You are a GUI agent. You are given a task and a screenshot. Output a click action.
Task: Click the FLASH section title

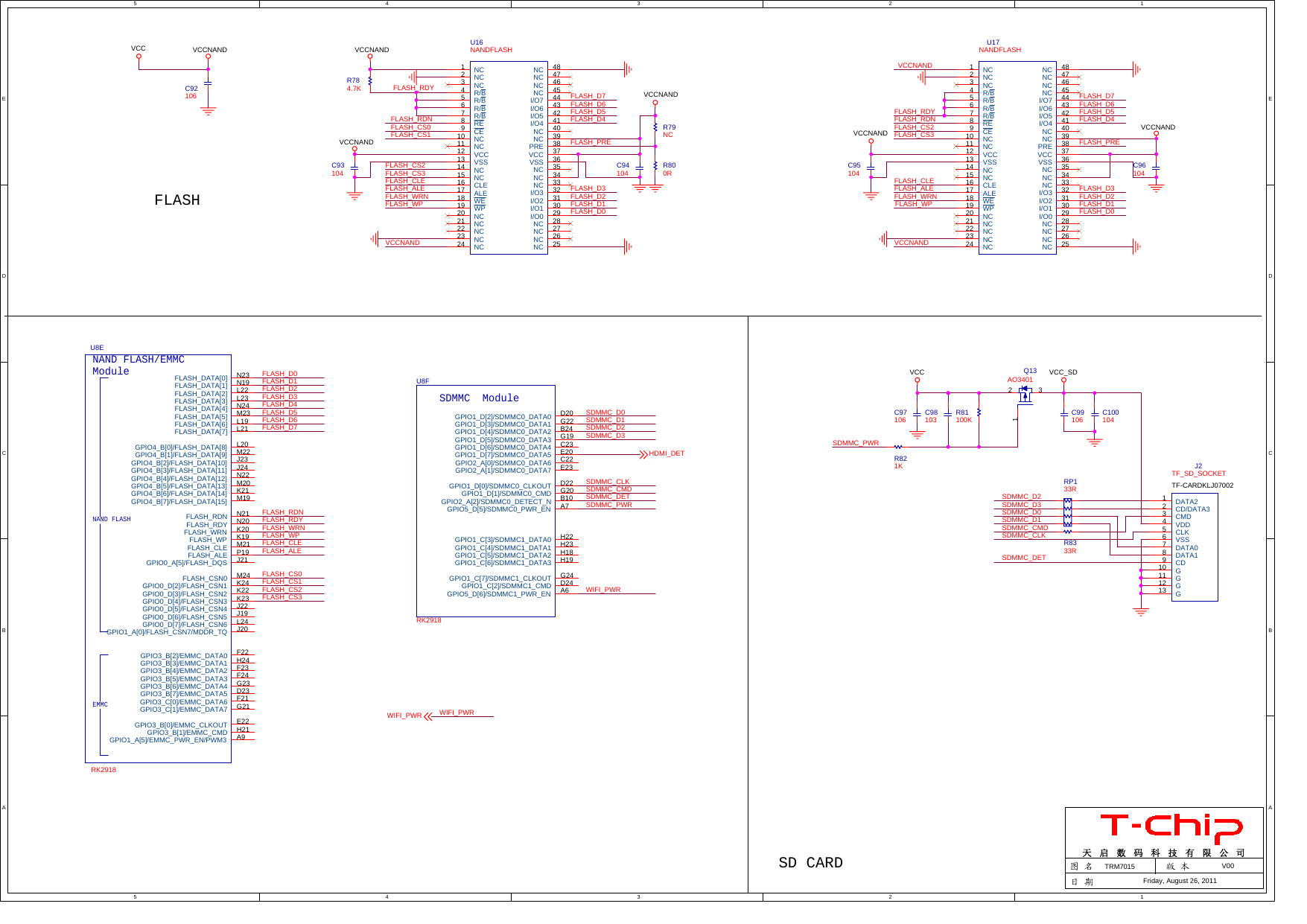tap(177, 200)
